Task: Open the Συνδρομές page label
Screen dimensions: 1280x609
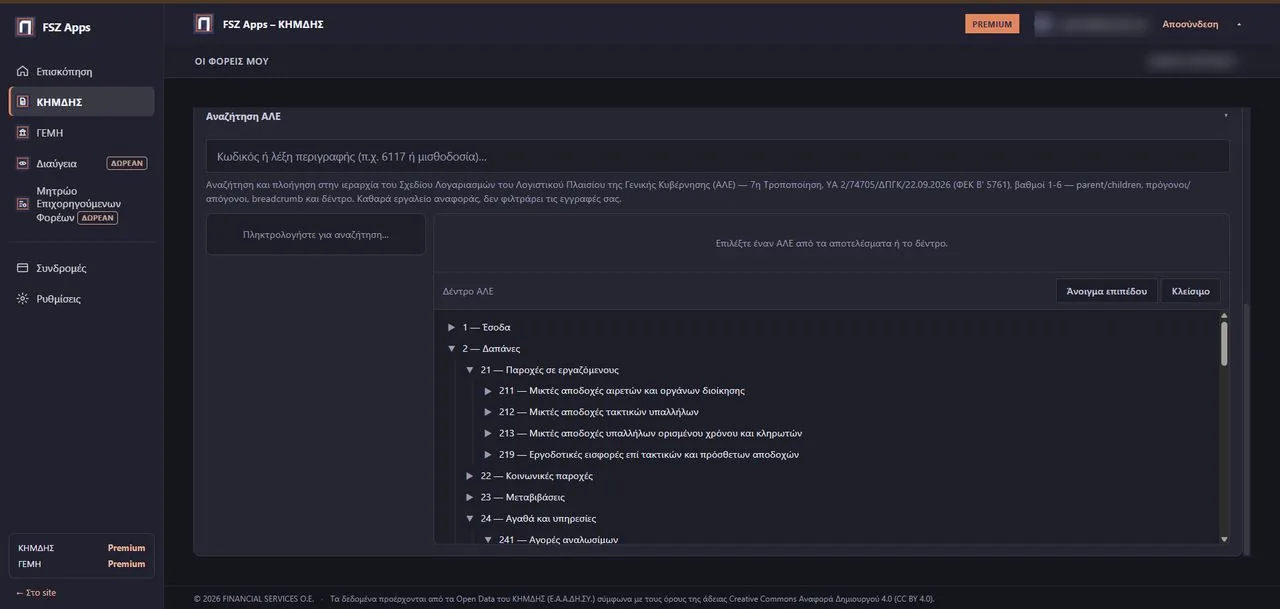Action: 61,268
